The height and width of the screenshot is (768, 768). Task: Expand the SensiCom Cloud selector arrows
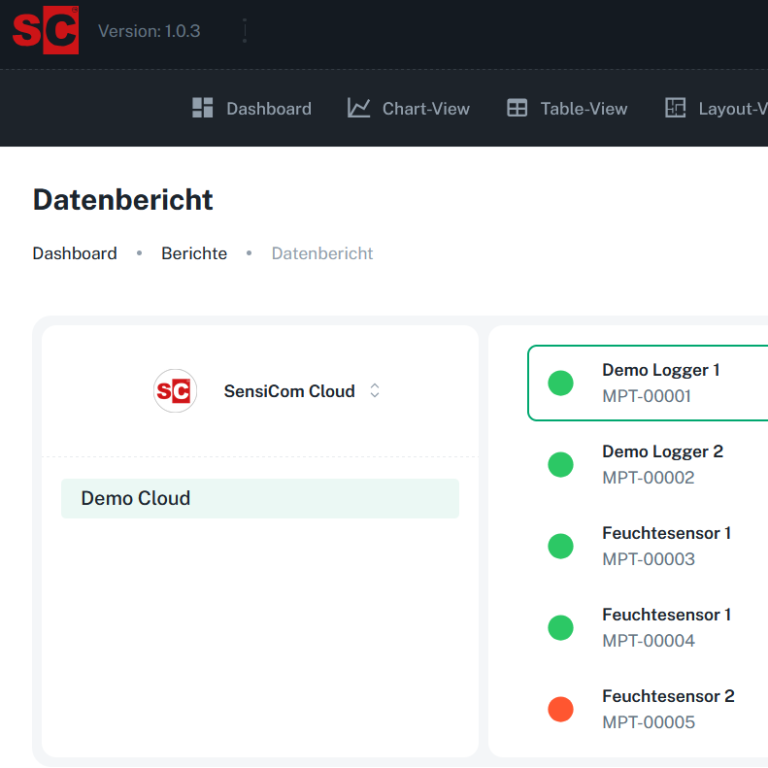tap(375, 391)
